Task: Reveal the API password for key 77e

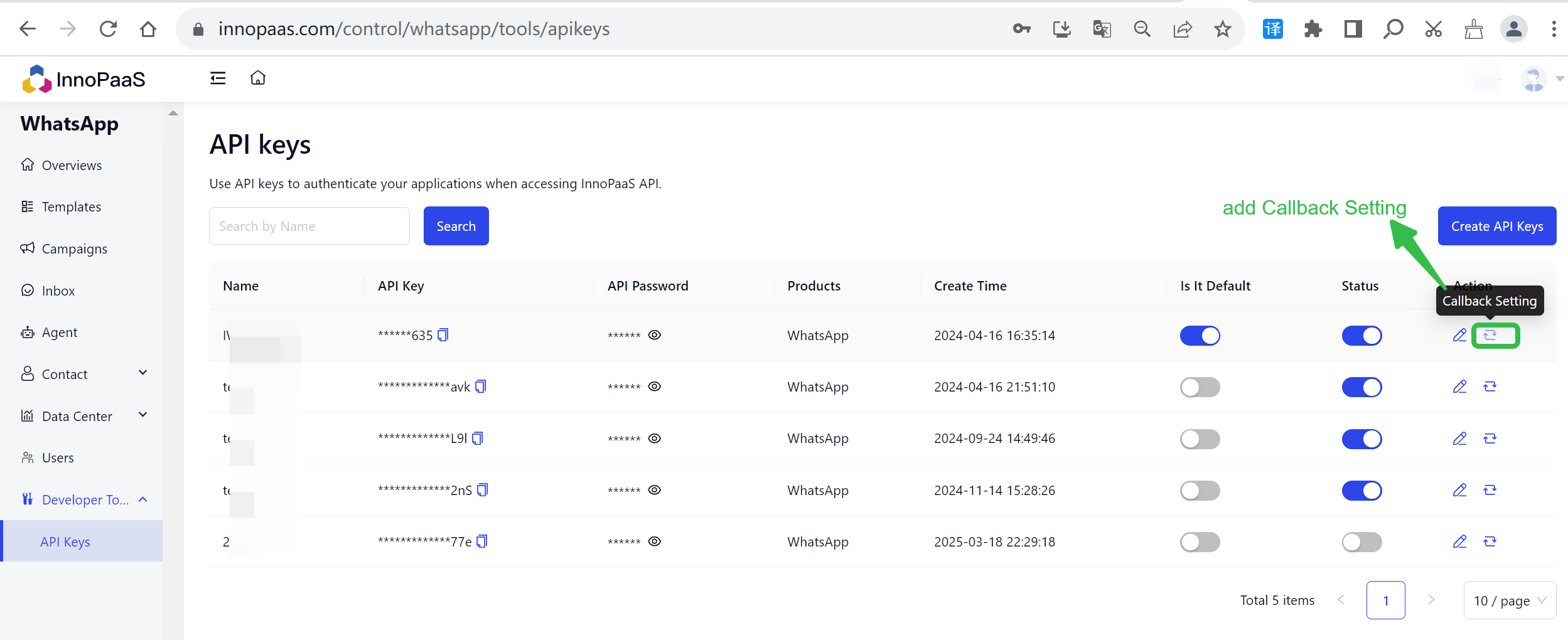Action: [x=655, y=541]
